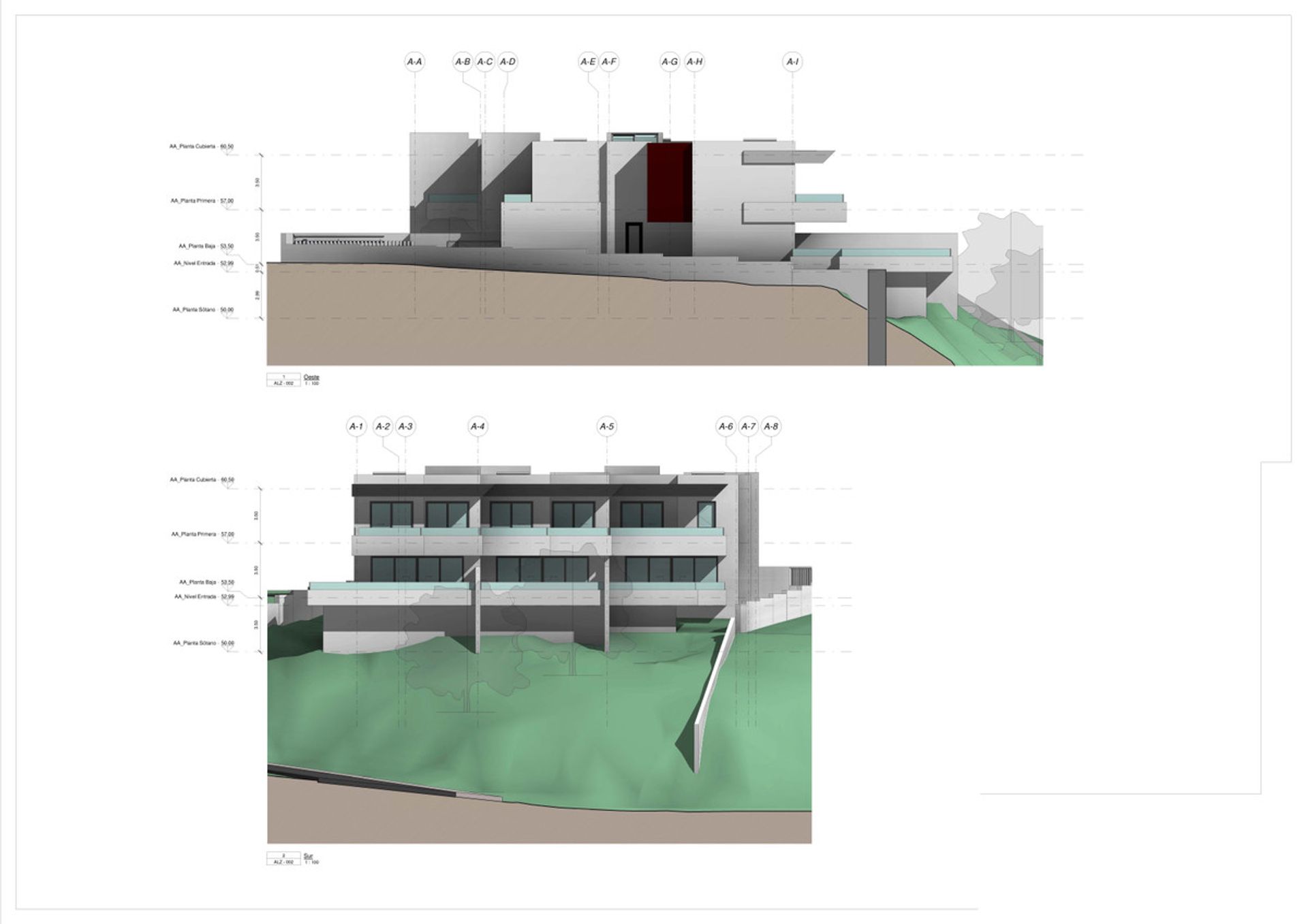Click 'AA_Planta Baja - 53.50' in Oeste elevation
Viewport: 1308px width, 924px height.
coord(206,246)
